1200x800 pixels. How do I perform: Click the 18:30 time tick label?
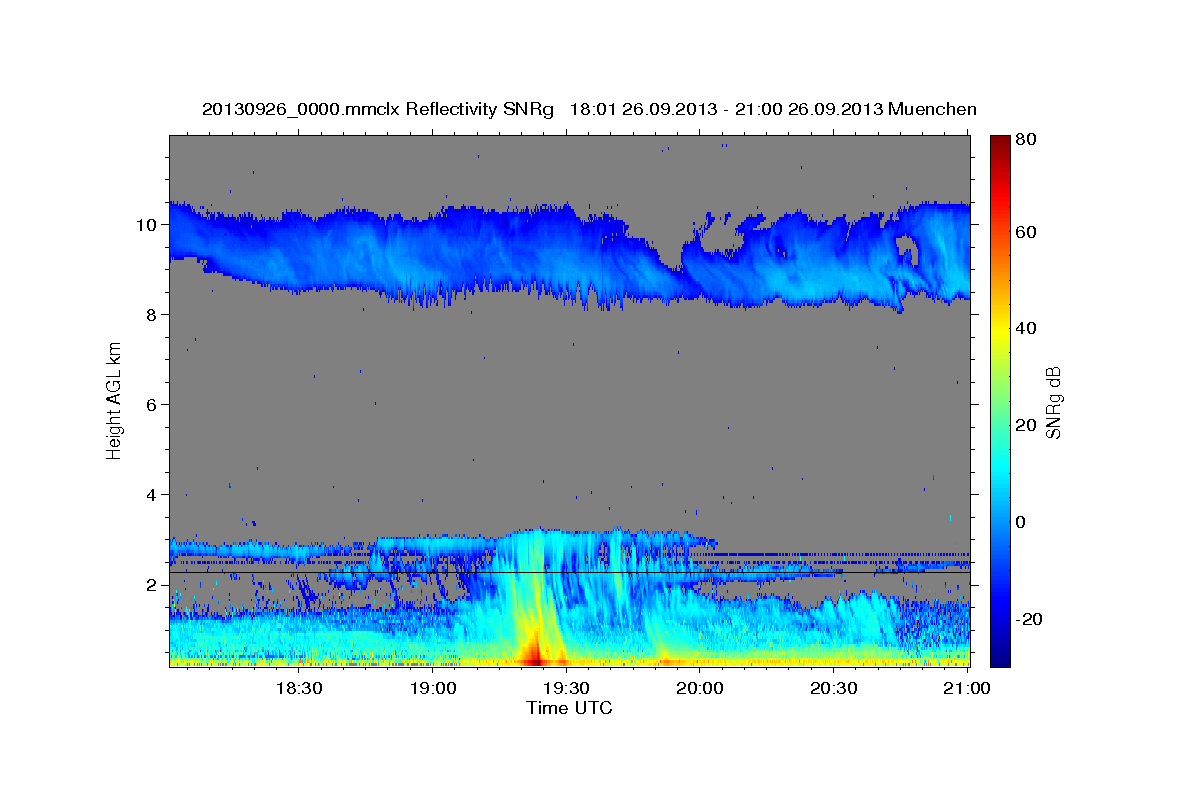299,688
